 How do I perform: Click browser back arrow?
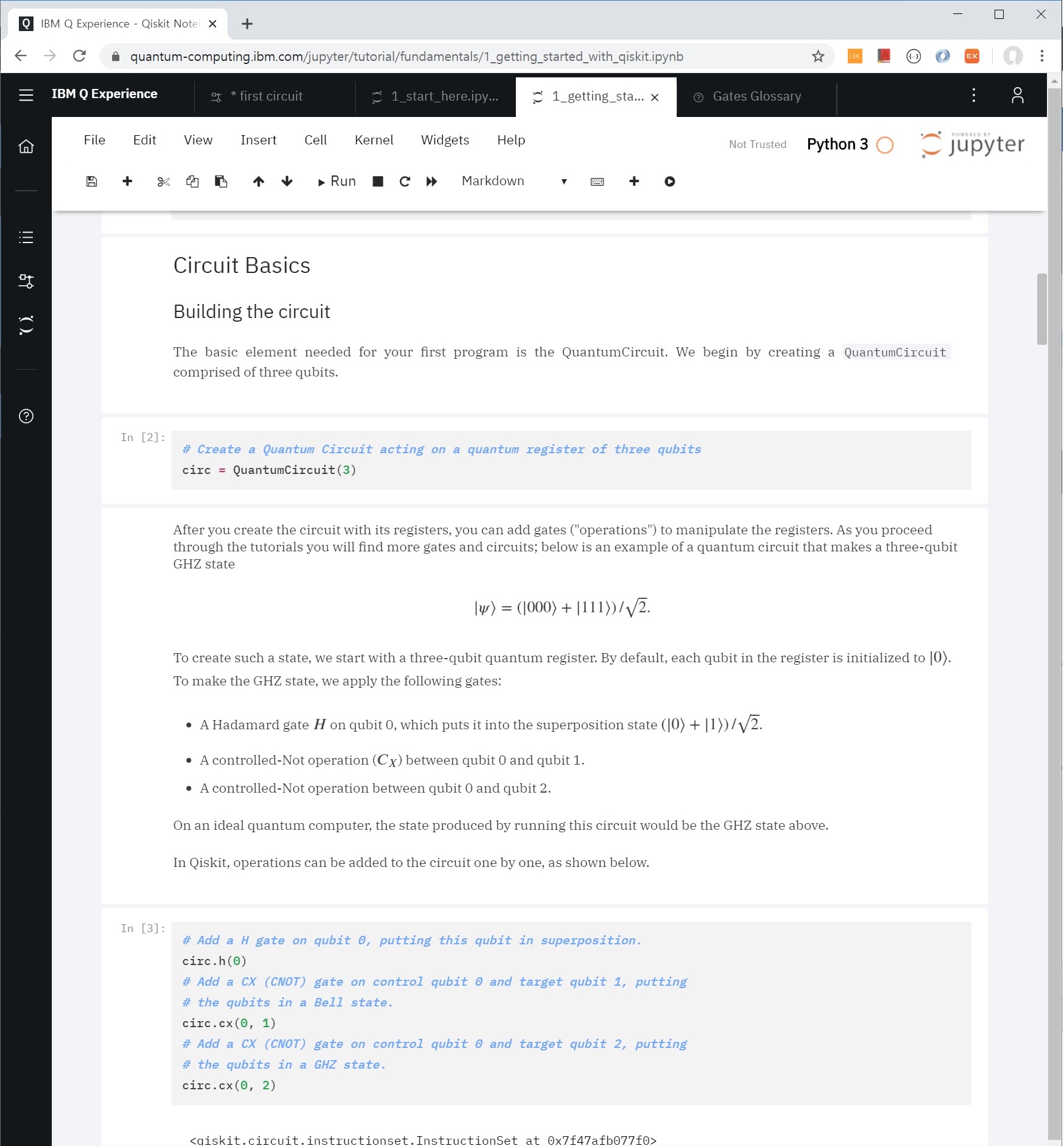(x=21, y=56)
